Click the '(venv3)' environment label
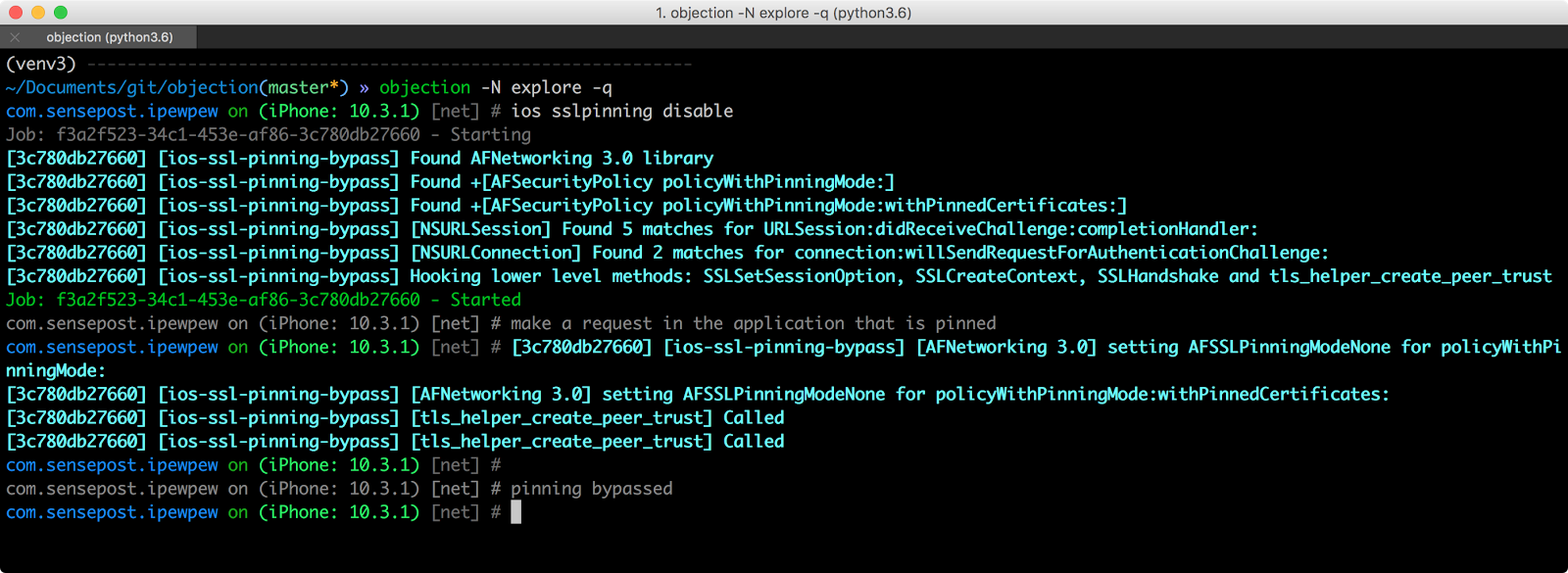 (x=41, y=64)
